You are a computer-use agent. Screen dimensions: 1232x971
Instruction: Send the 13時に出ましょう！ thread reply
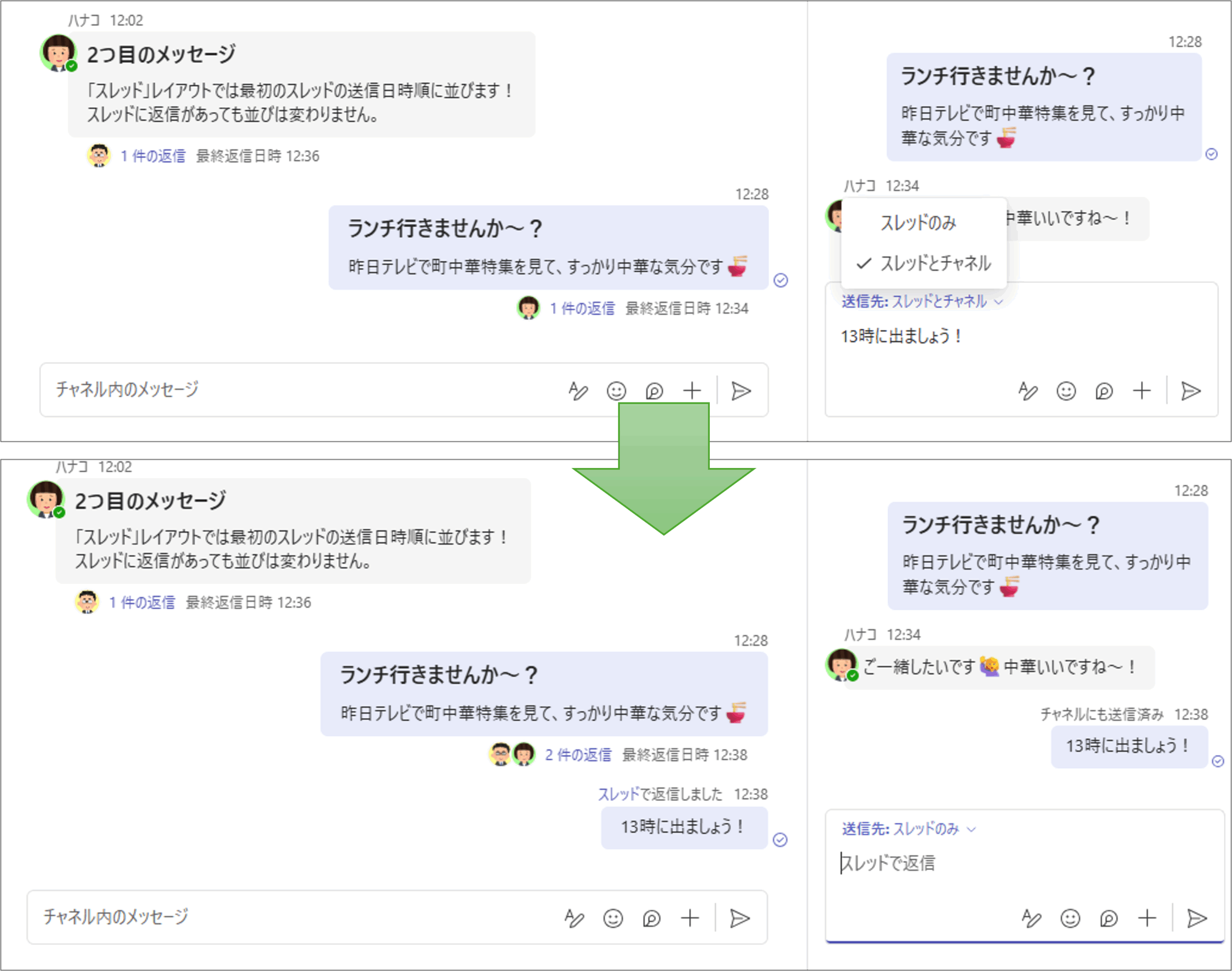1190,391
